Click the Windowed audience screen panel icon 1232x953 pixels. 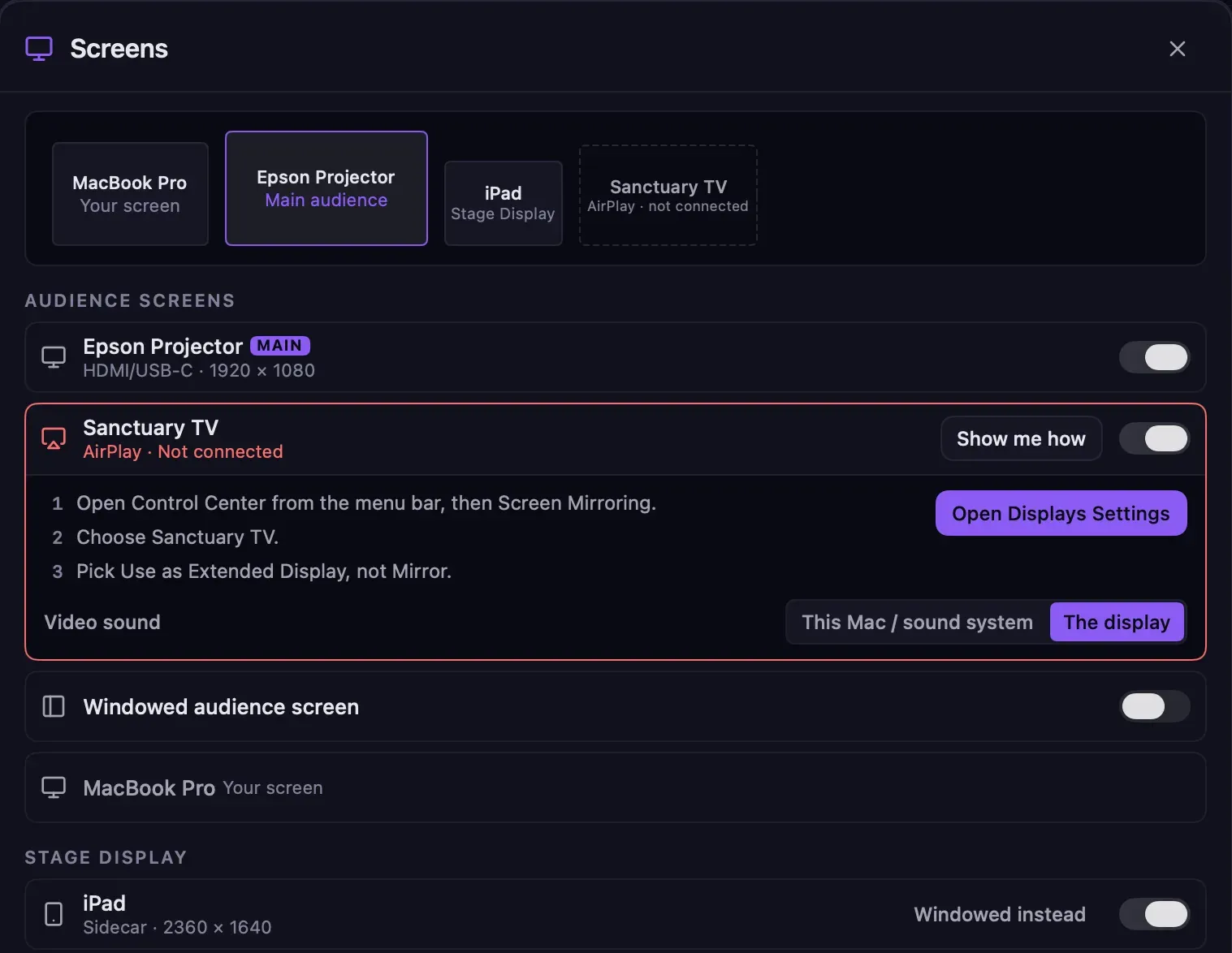coord(54,706)
